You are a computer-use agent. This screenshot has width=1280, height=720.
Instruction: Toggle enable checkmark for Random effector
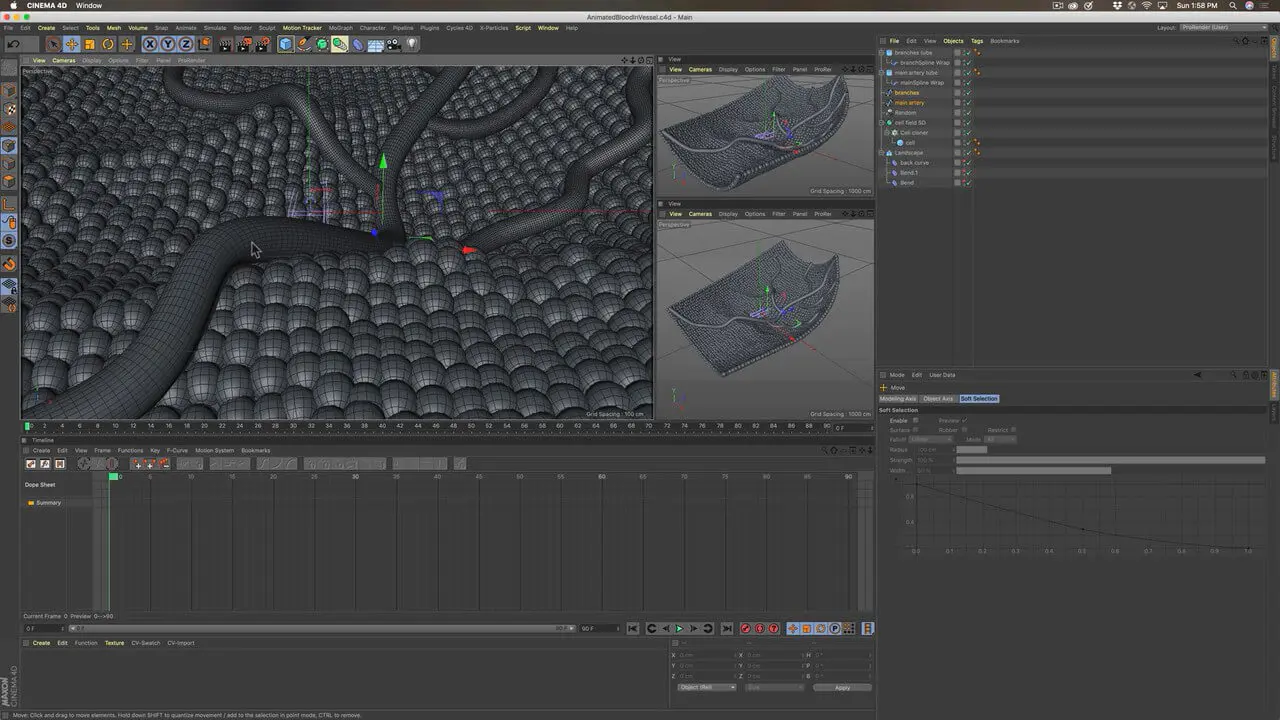tap(968, 113)
